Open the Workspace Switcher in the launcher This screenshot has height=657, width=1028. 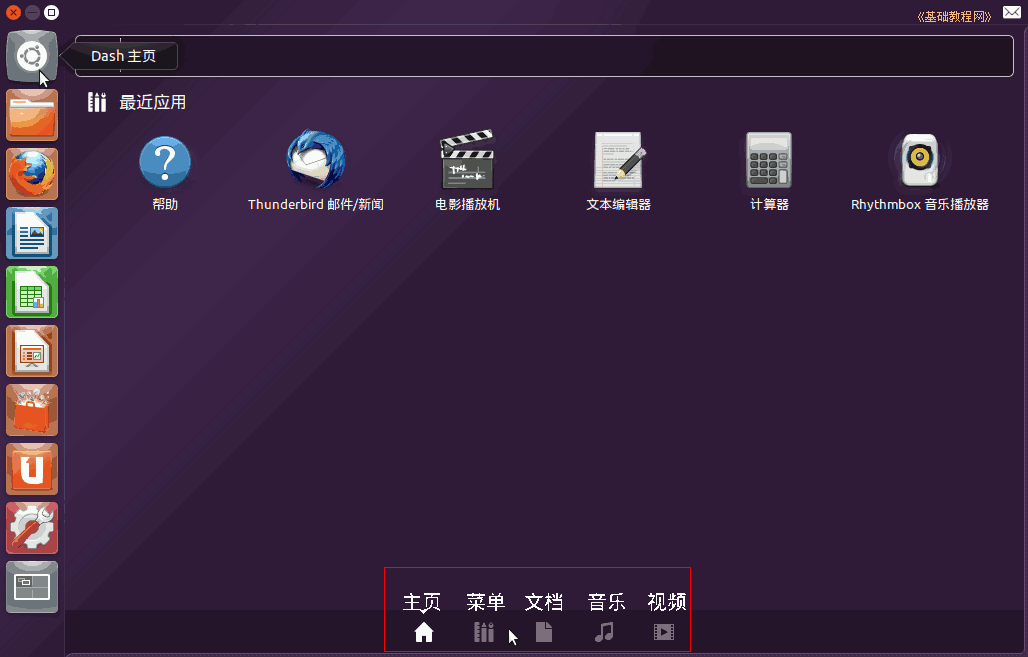coord(32,587)
